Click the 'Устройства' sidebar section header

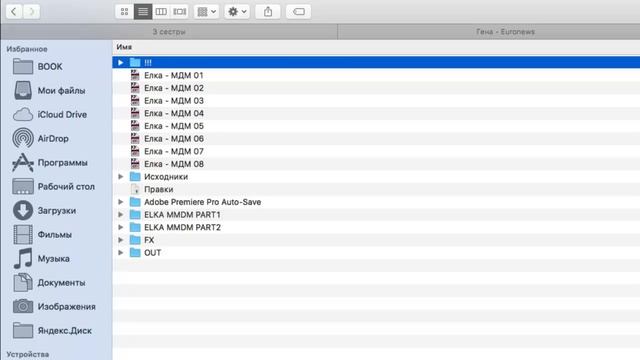pyautogui.click(x=28, y=354)
